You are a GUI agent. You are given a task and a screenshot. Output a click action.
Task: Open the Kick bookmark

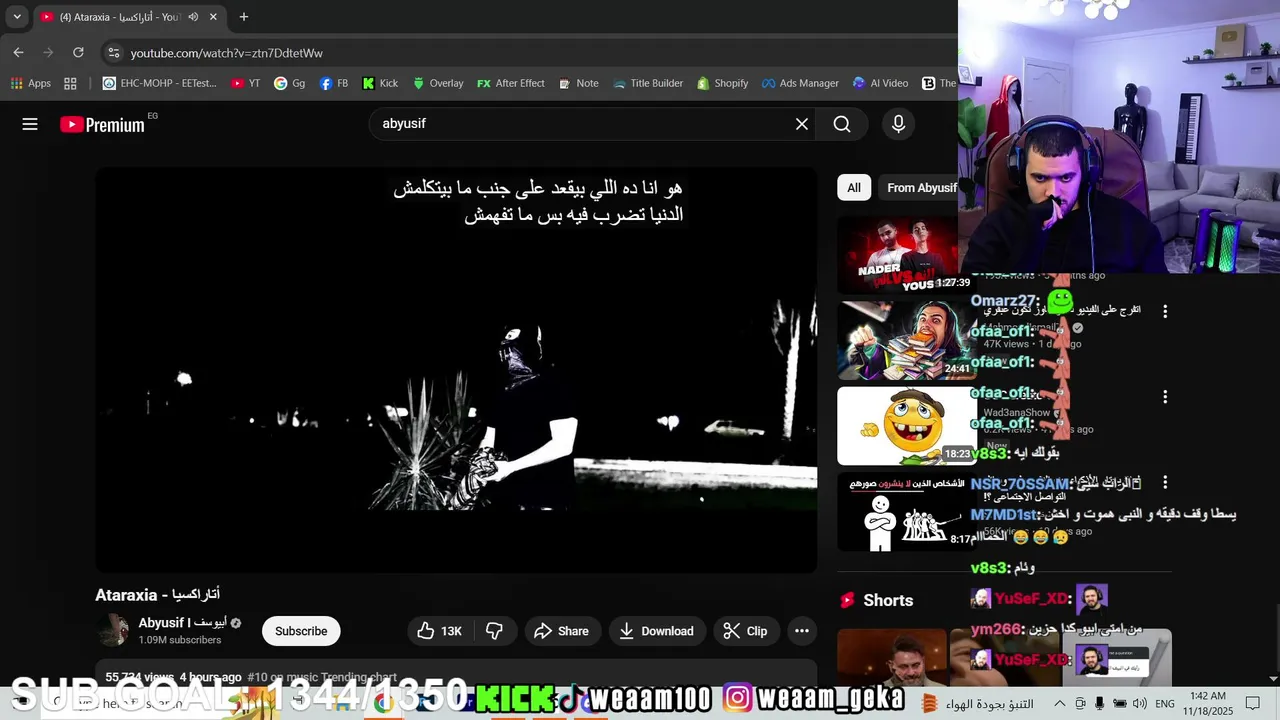pyautogui.click(x=380, y=83)
